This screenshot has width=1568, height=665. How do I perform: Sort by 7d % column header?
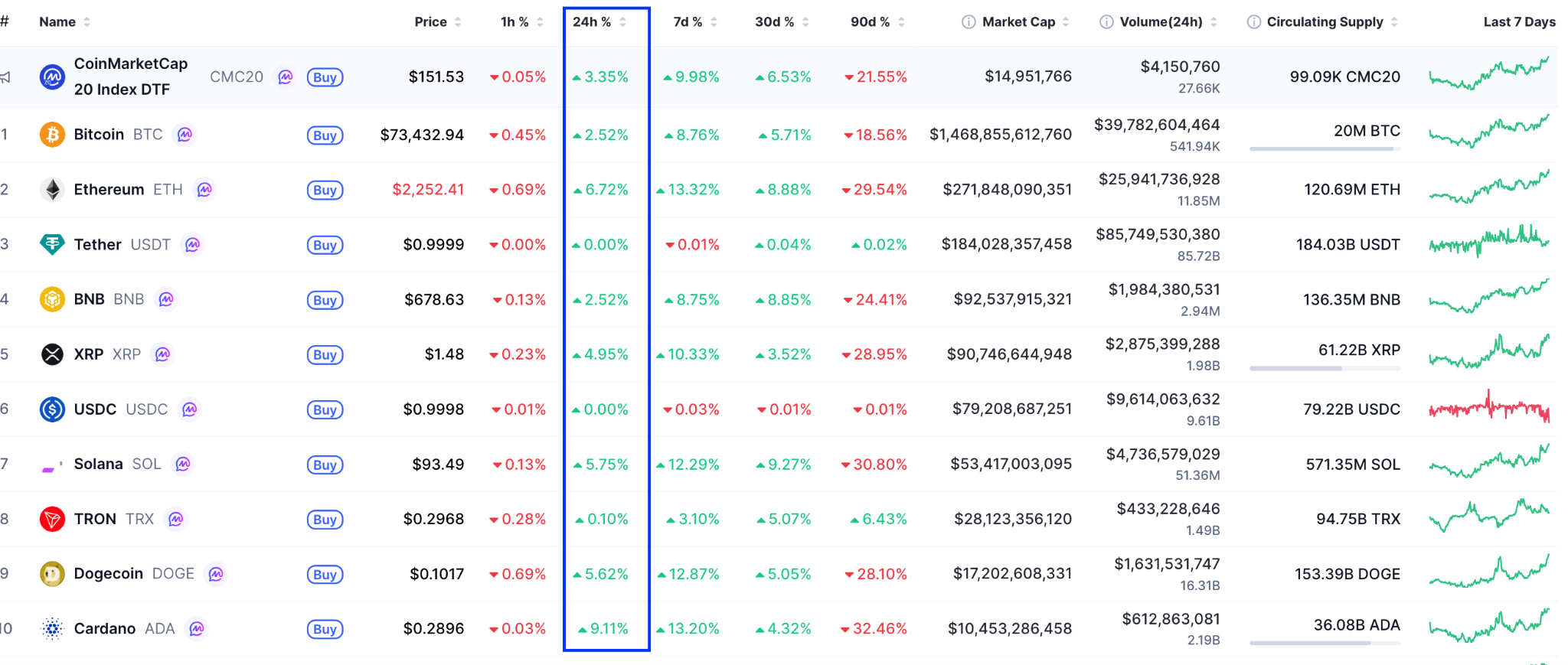695,22
